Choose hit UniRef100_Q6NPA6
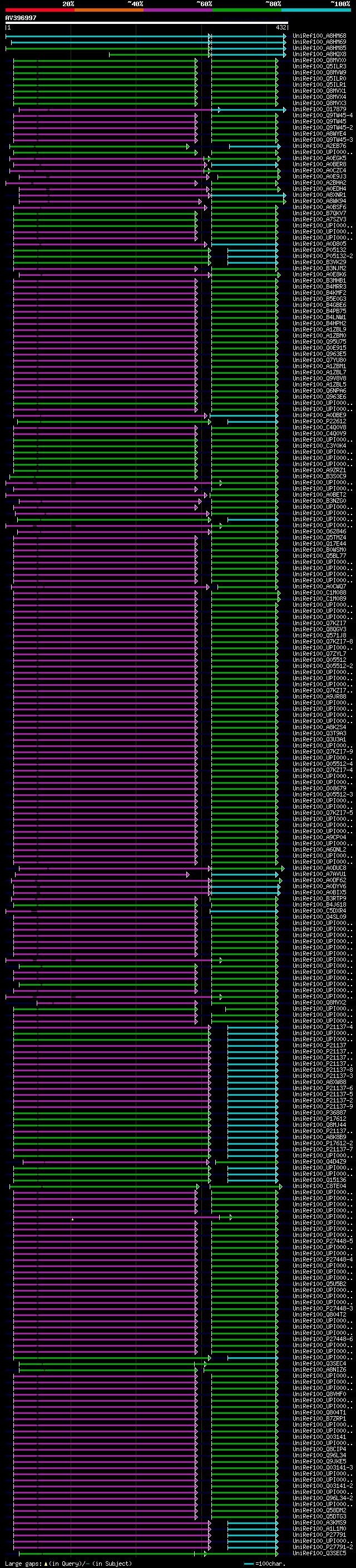This screenshot has height=1568, width=356. 319,391
